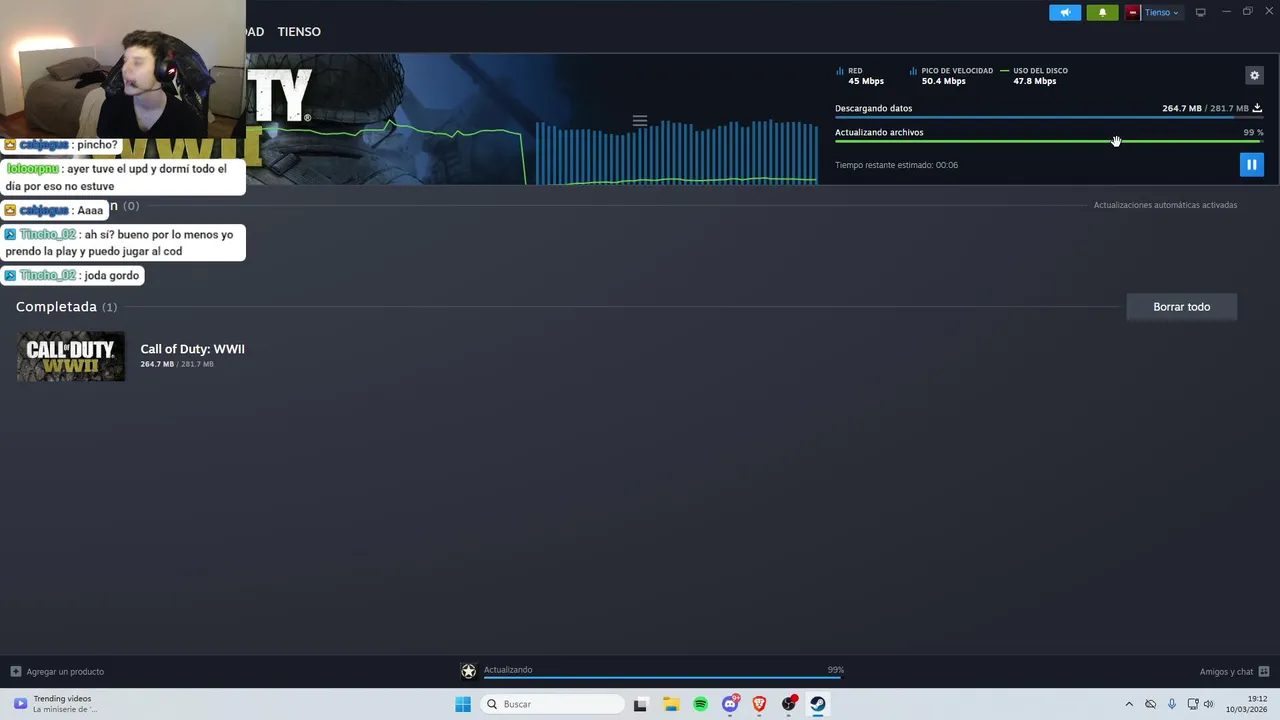
Task: Click the plus icon beside Agregar un producto
Action: [15, 672]
